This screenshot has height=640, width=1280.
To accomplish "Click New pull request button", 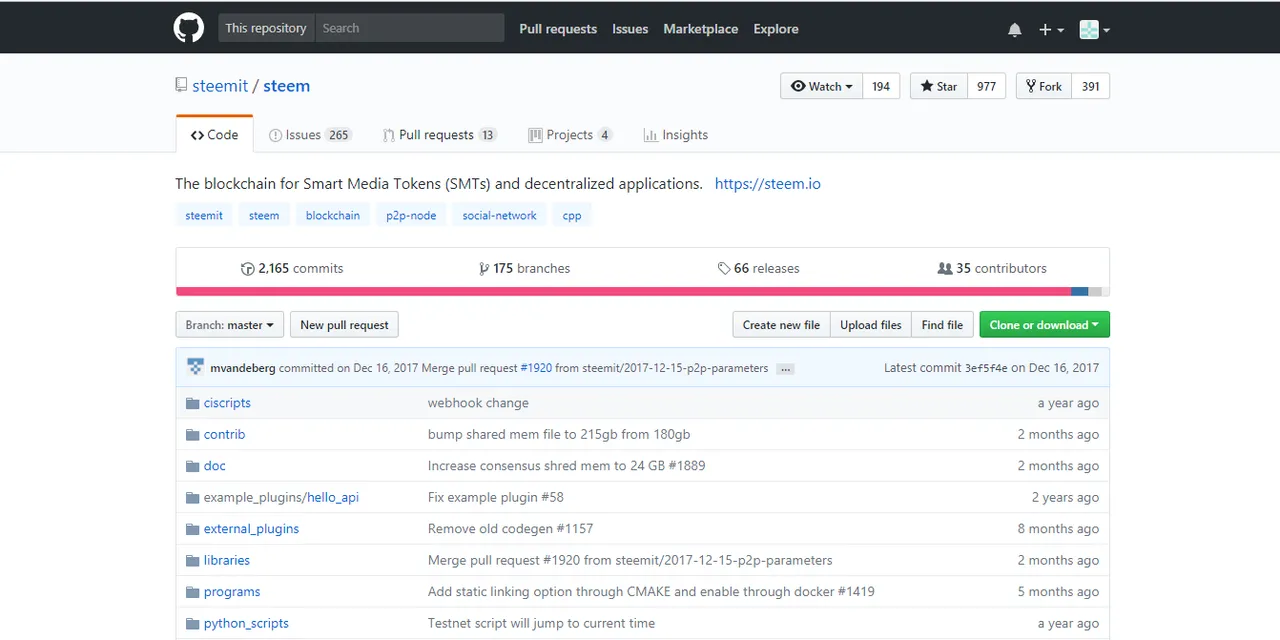I will (x=344, y=325).
